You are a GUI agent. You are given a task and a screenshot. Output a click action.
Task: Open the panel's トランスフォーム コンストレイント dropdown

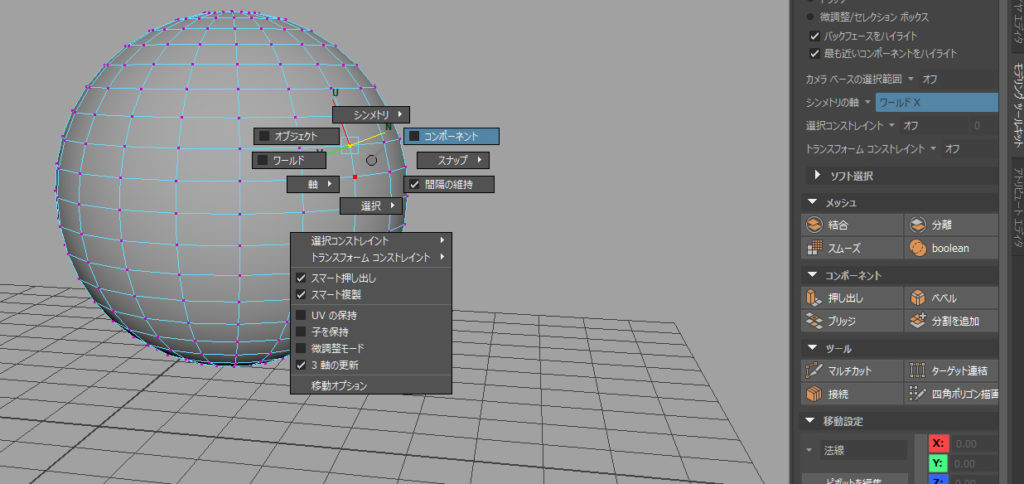(935, 149)
